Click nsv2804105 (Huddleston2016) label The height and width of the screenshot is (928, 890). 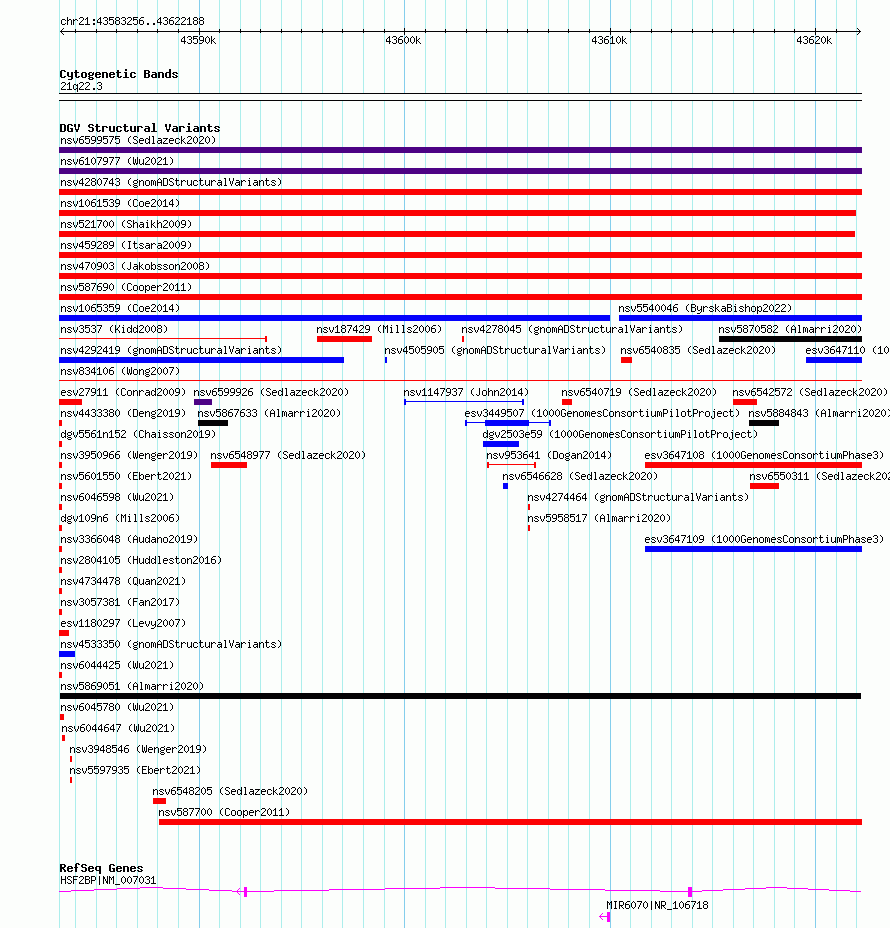141,560
